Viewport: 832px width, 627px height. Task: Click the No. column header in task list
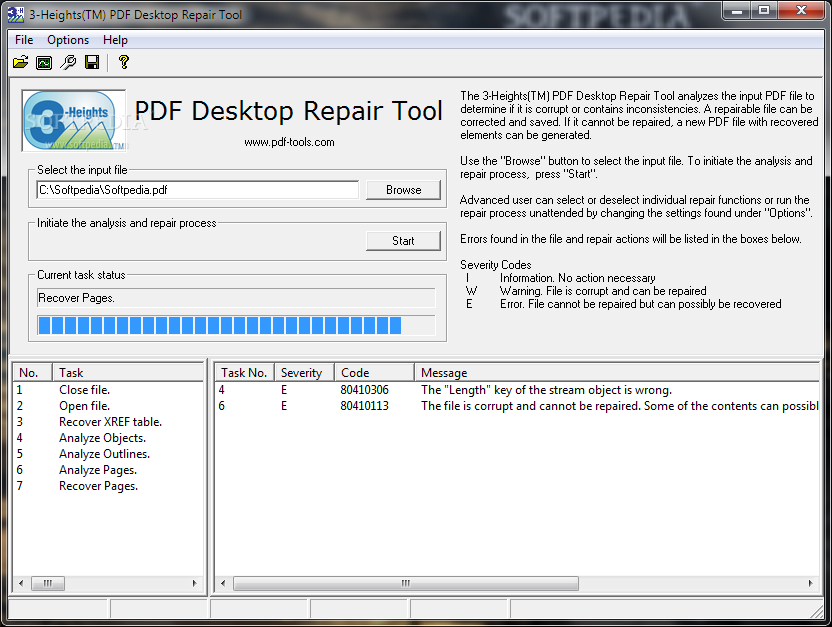click(32, 373)
